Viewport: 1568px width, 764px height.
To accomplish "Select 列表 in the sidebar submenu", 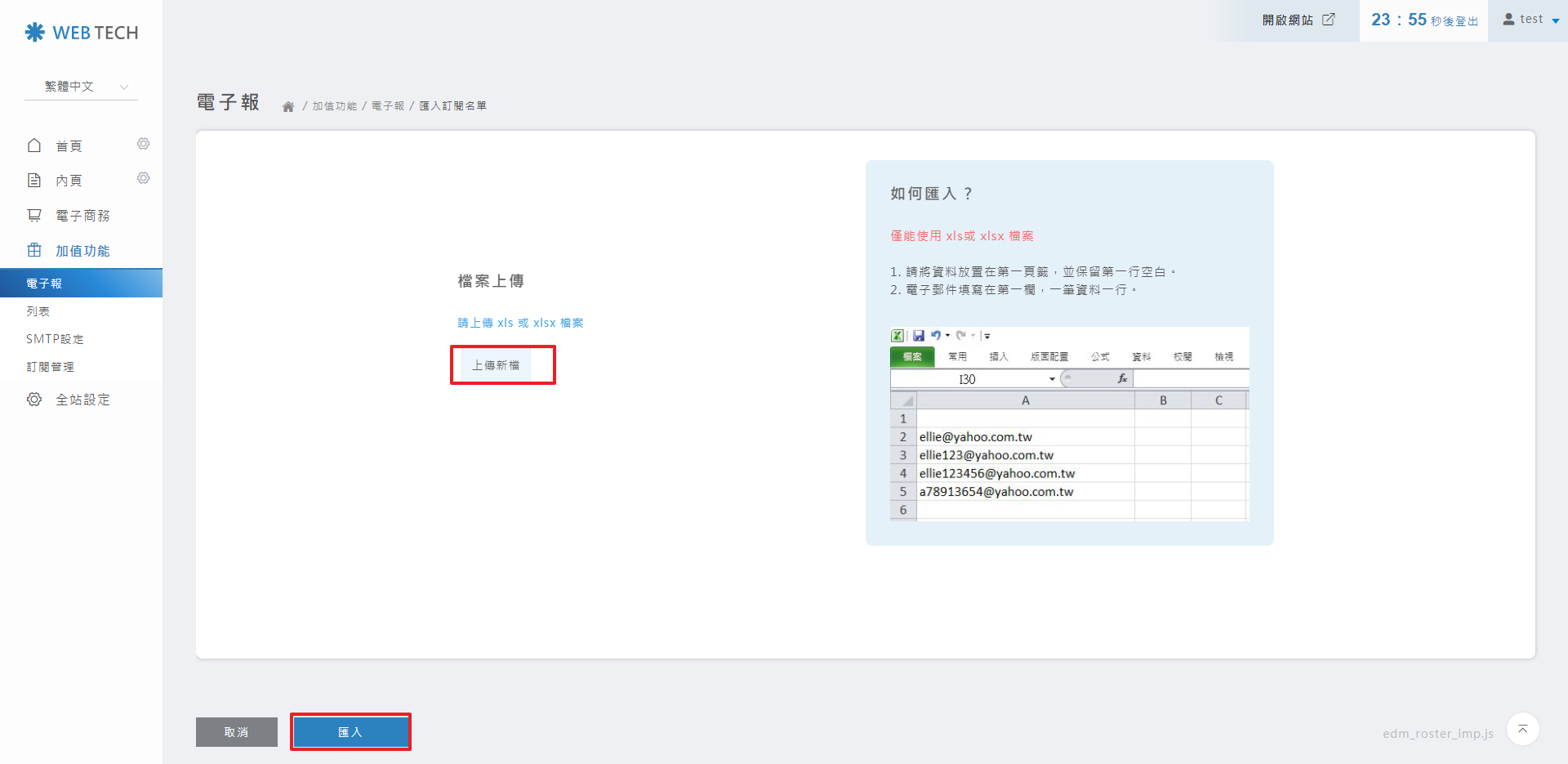I will pyautogui.click(x=38, y=311).
